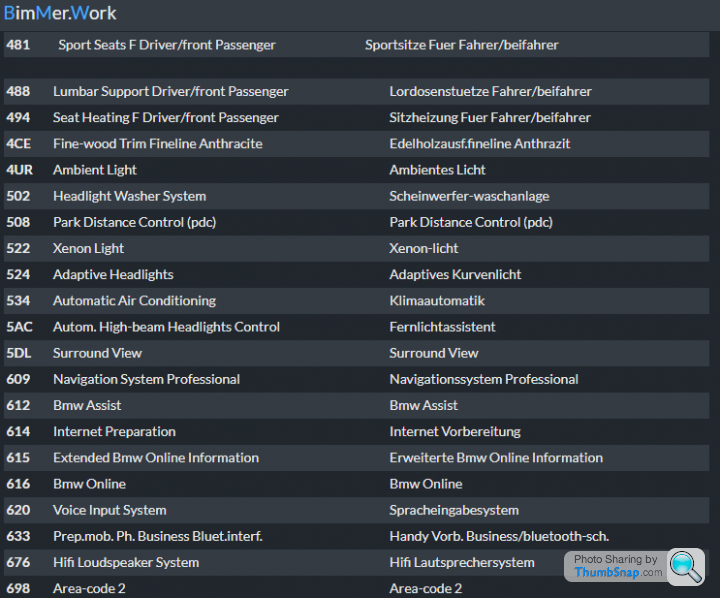Select option code 609

coord(18,379)
